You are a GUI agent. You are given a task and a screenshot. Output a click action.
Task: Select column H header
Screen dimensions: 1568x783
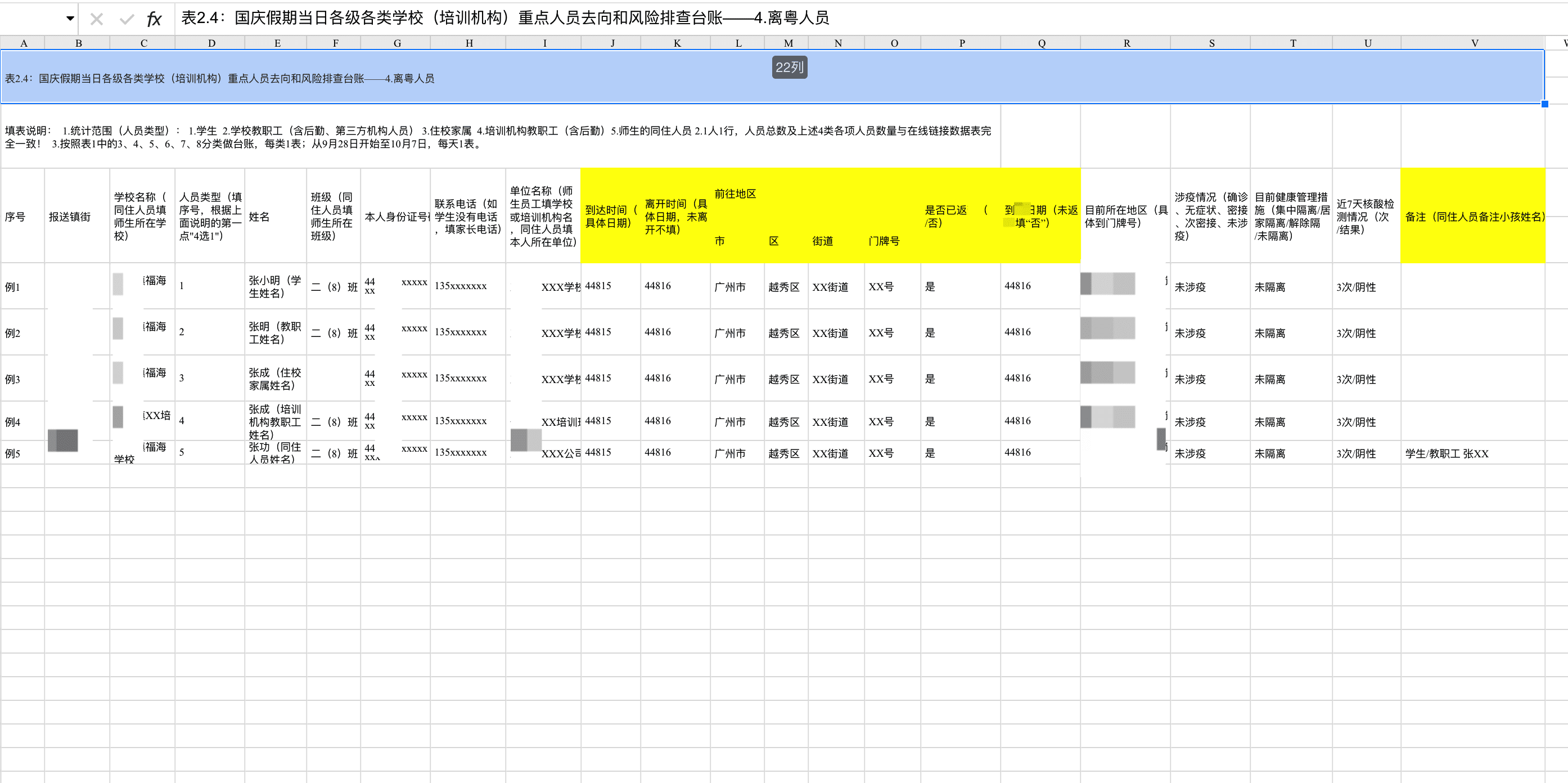click(468, 43)
